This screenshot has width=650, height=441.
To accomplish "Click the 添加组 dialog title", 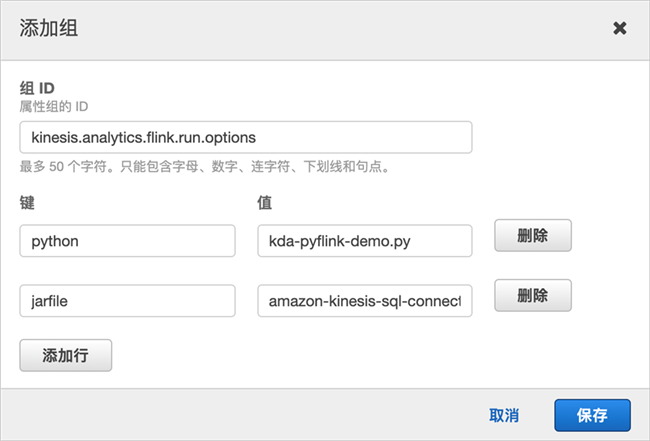I will (49, 28).
